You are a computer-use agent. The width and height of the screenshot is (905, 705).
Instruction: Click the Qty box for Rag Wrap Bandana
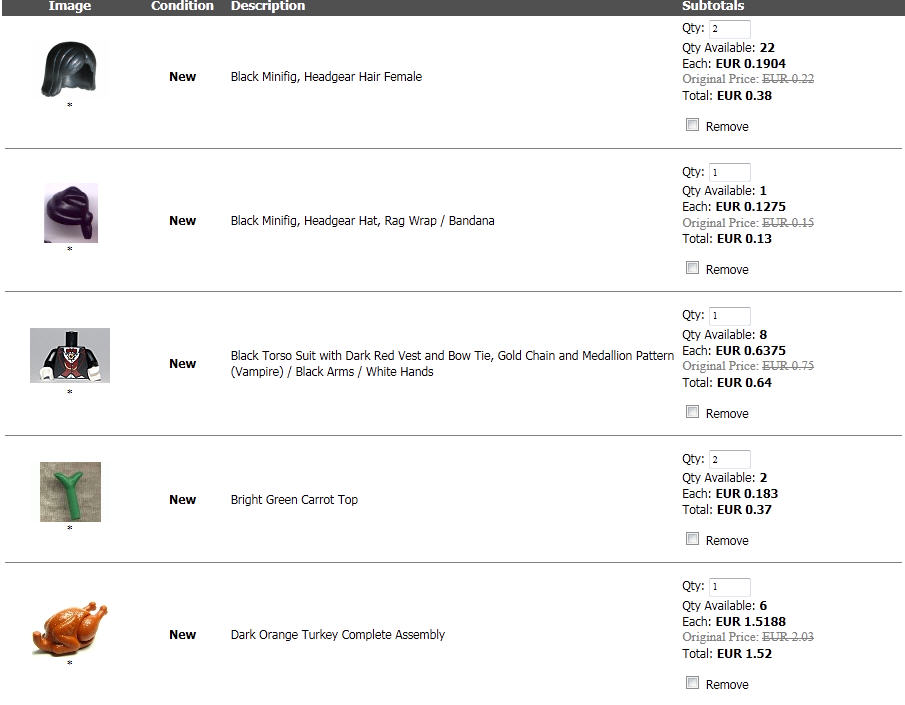point(729,172)
